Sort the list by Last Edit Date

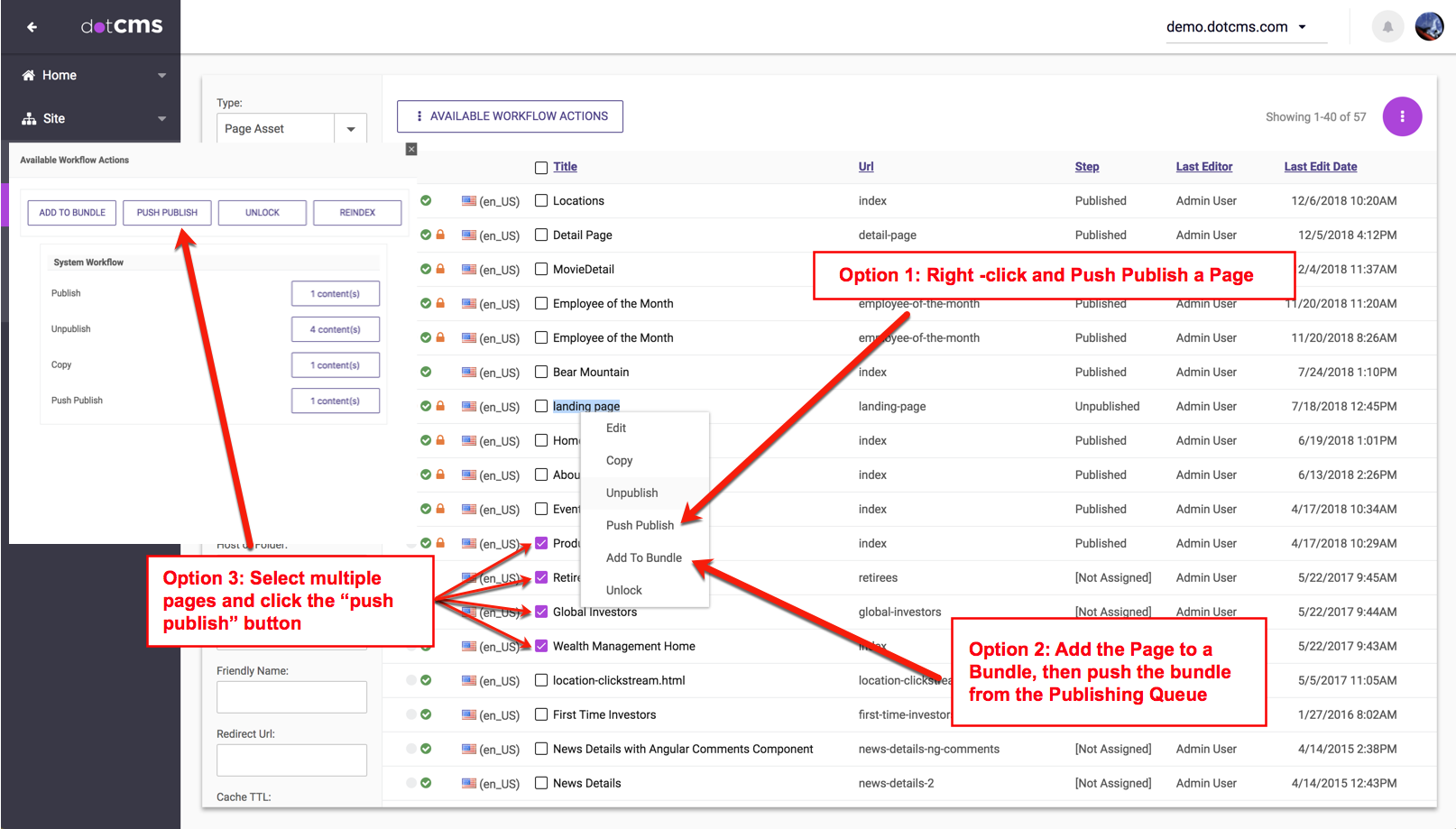coord(1320,167)
